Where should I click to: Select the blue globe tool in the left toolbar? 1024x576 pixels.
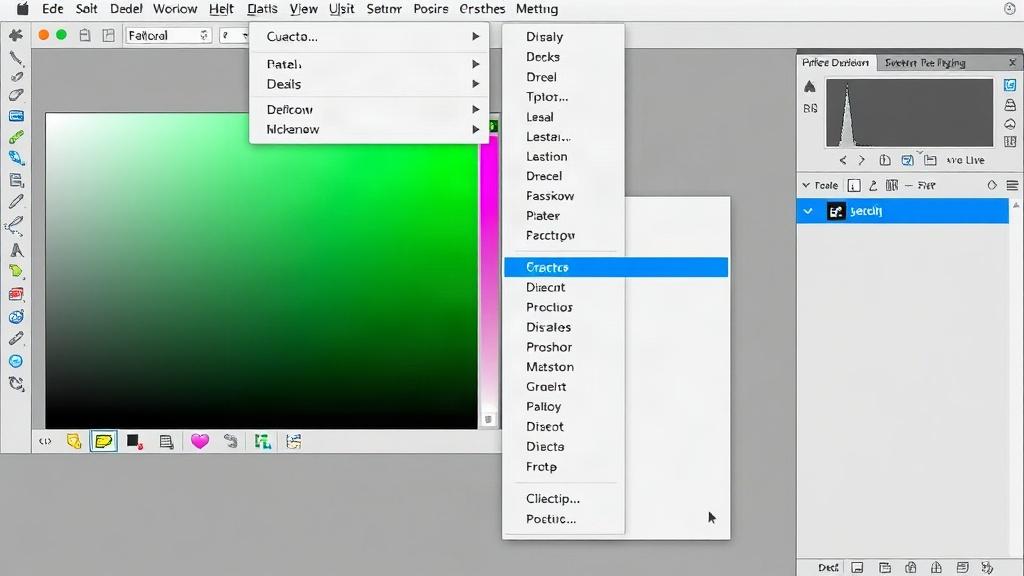click(x=16, y=317)
